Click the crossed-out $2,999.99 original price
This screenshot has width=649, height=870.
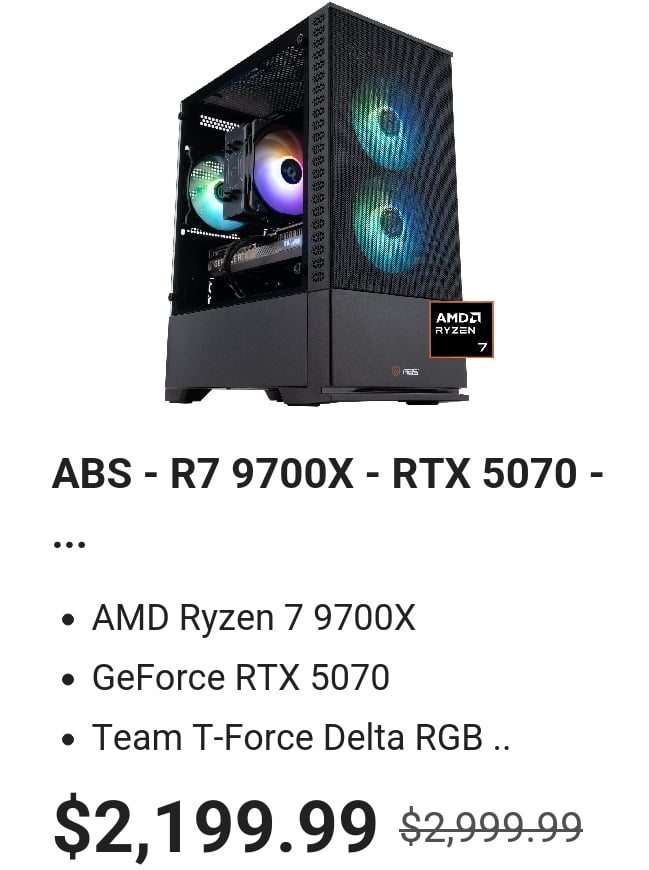pyautogui.click(x=491, y=827)
